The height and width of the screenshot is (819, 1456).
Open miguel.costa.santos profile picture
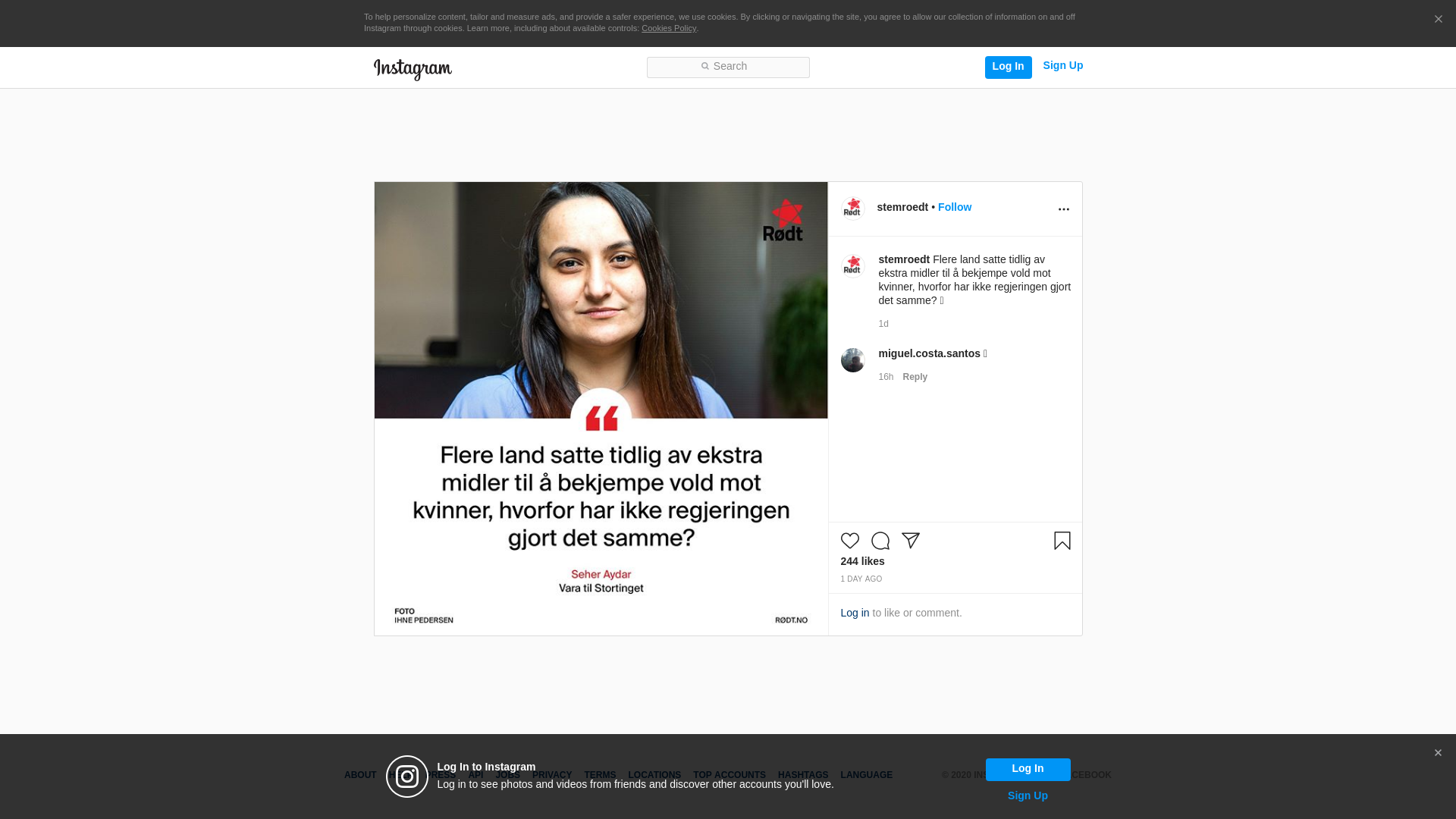(x=852, y=360)
